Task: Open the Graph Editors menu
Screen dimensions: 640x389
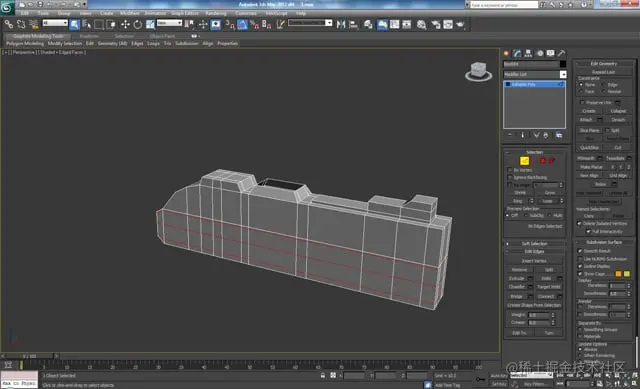Action: tap(184, 13)
